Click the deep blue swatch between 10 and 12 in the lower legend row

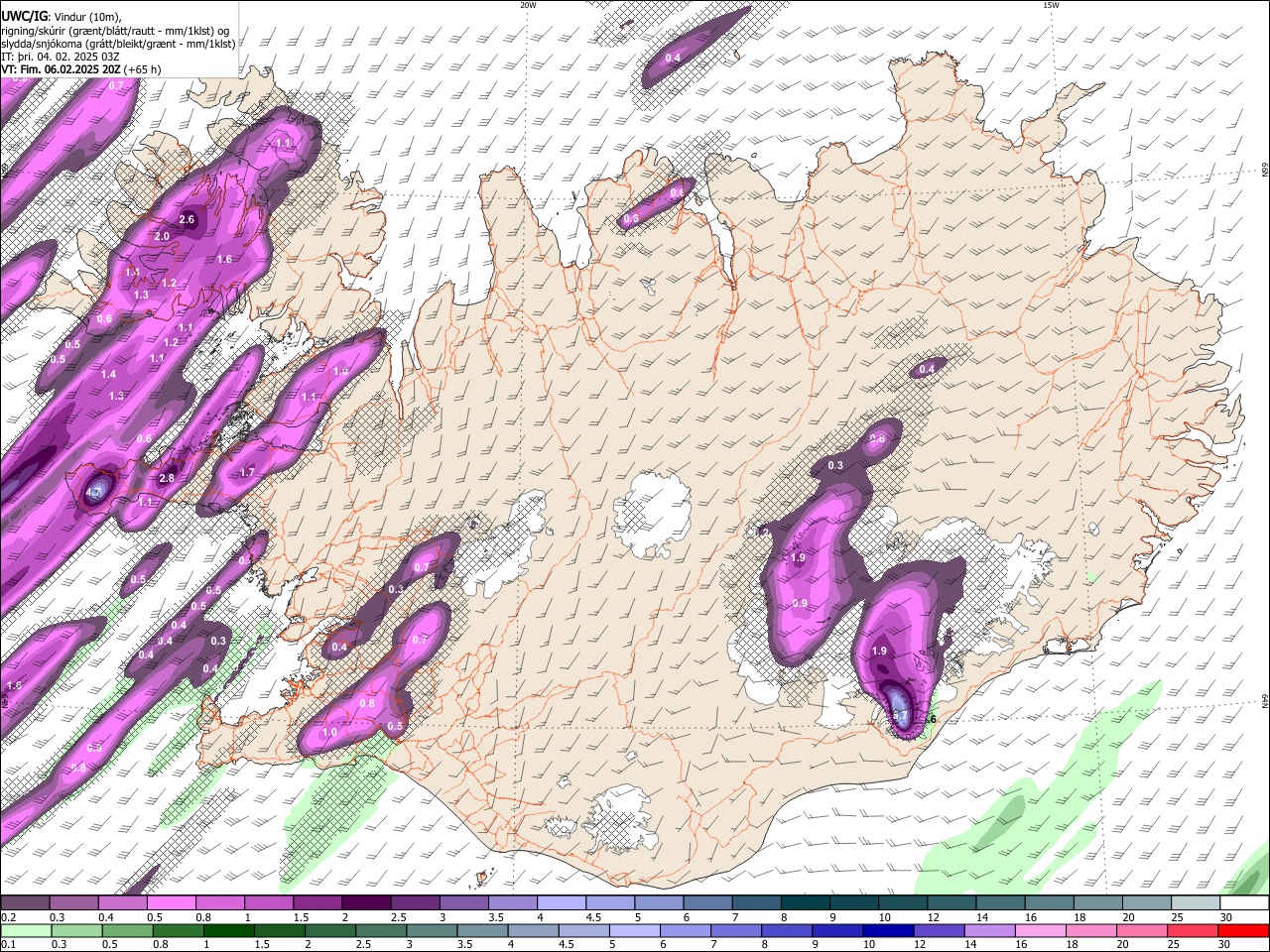888,931
